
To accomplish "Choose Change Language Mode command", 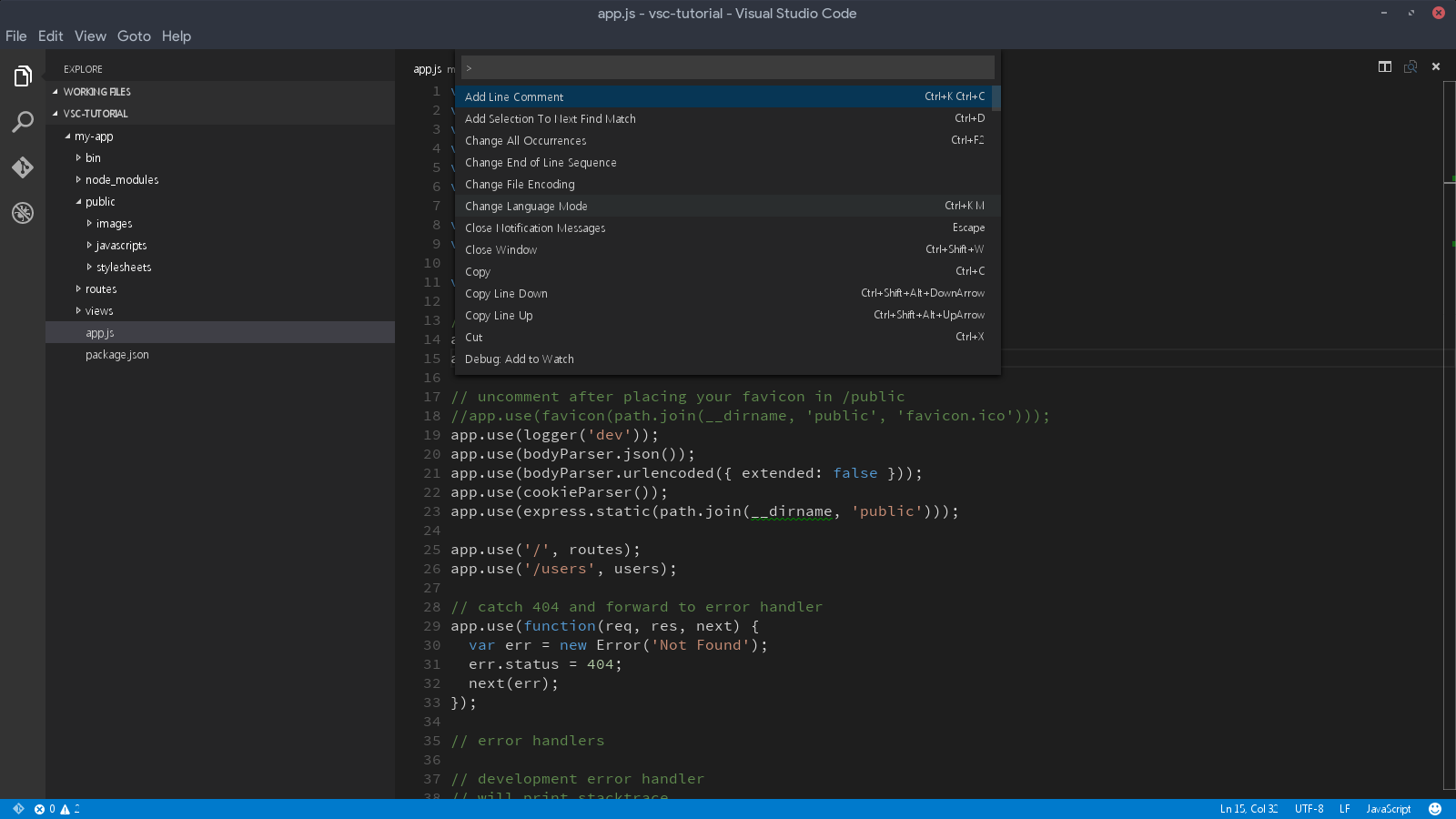I will point(723,206).
